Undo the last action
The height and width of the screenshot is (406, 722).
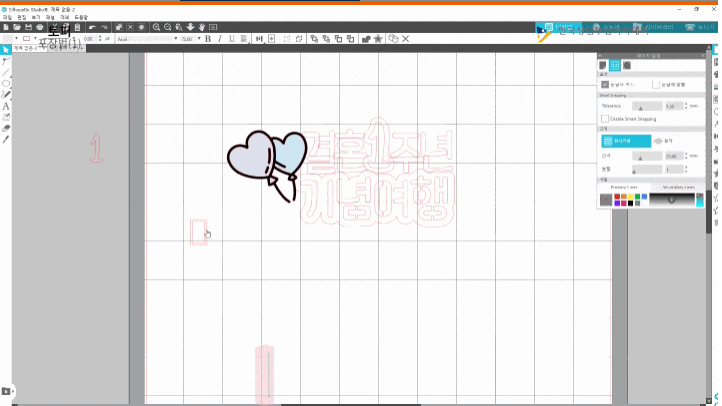tap(92, 27)
